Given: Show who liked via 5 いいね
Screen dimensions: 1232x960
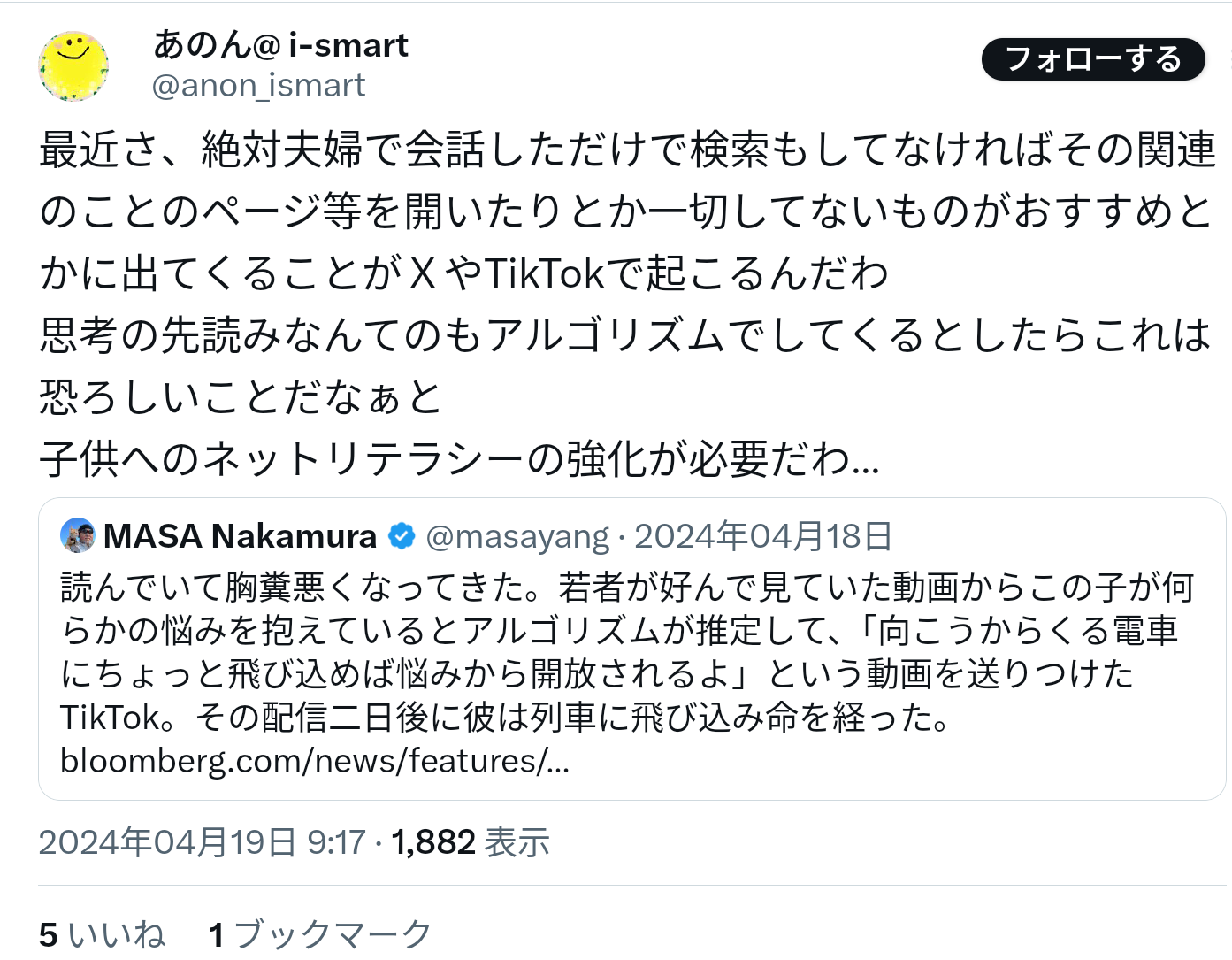Looking at the screenshot, I should pos(102,935).
